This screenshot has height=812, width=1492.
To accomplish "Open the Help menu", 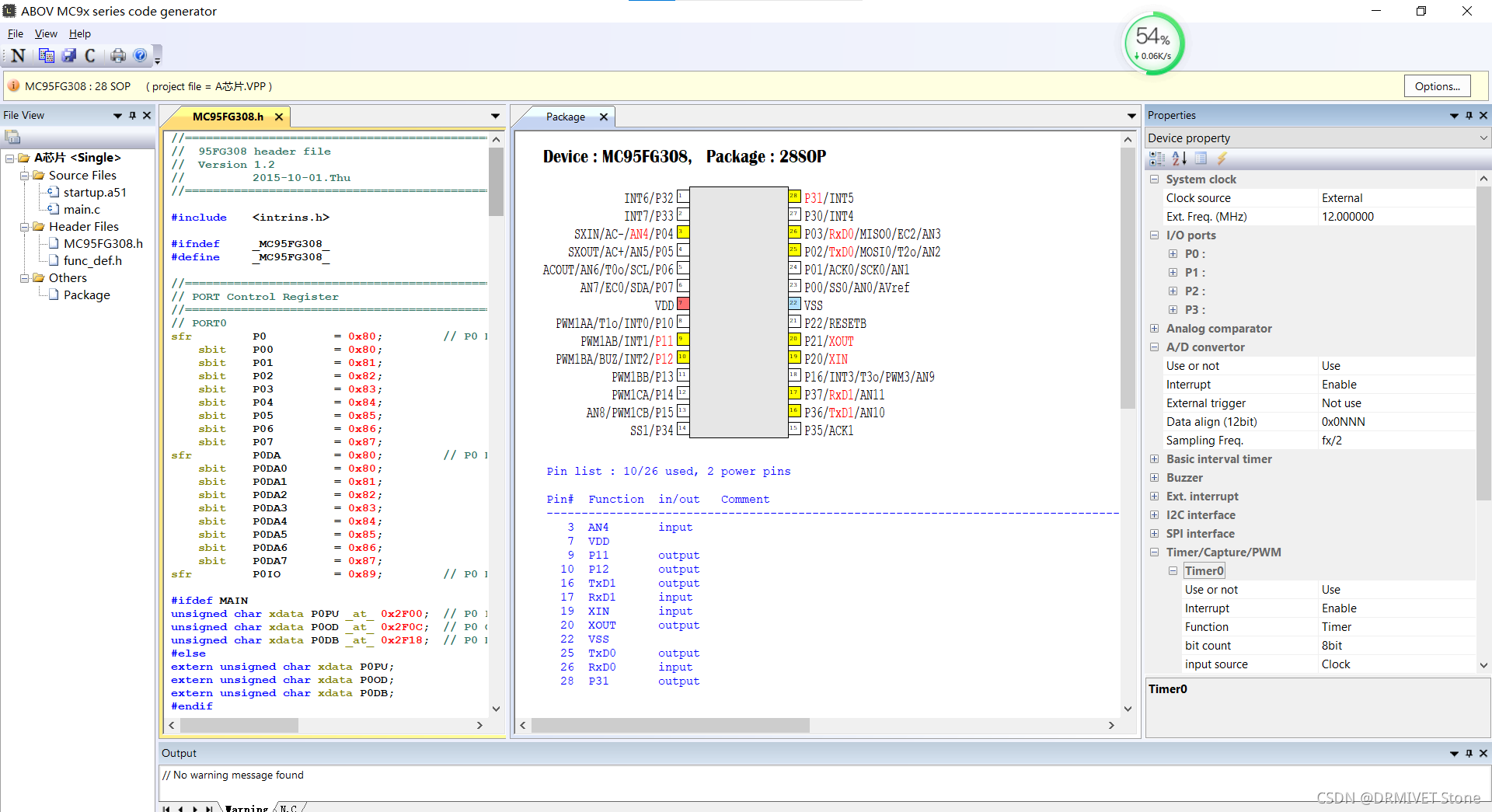I will (x=80, y=33).
